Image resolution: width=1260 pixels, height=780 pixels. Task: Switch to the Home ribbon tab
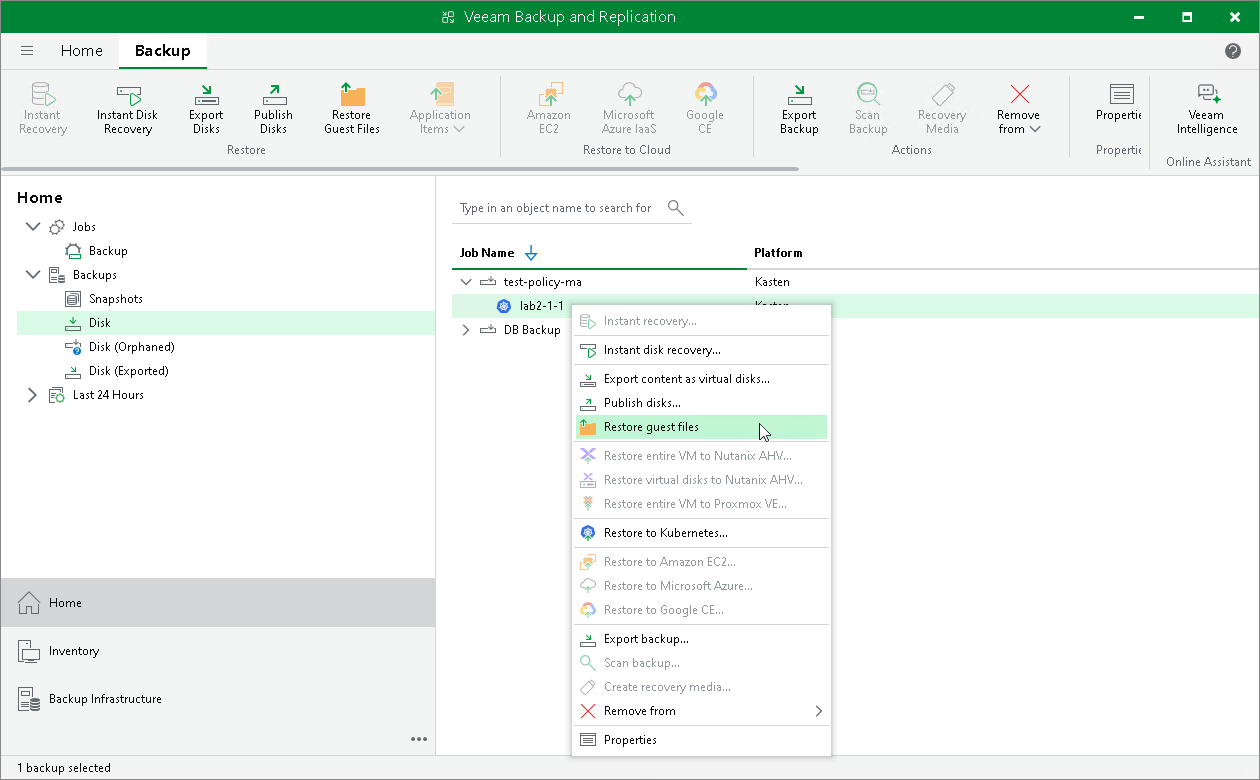click(81, 51)
